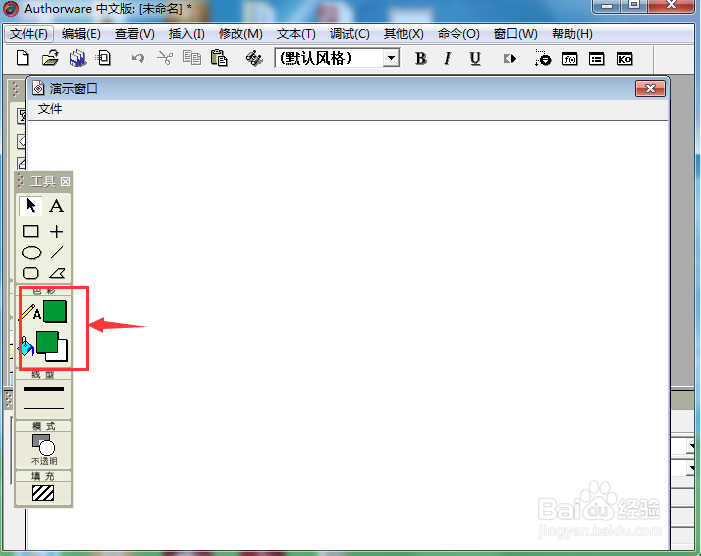Select the thin line style
The image size is (701, 556).
click(44, 408)
